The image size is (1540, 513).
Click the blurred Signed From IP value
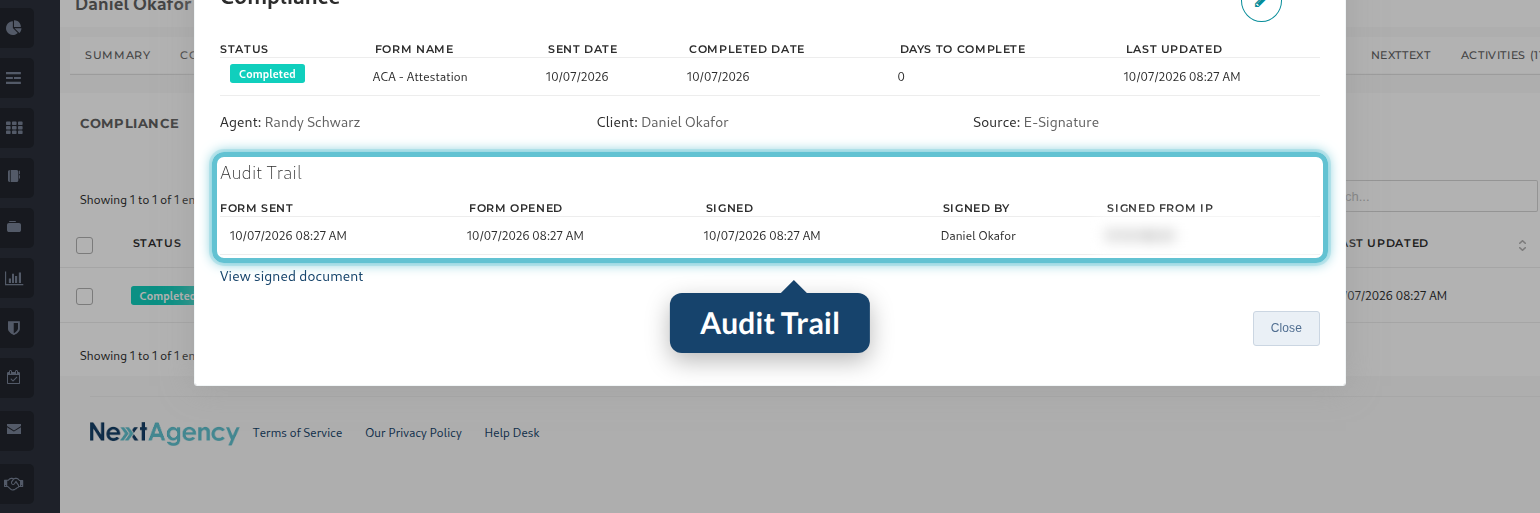click(x=1139, y=236)
